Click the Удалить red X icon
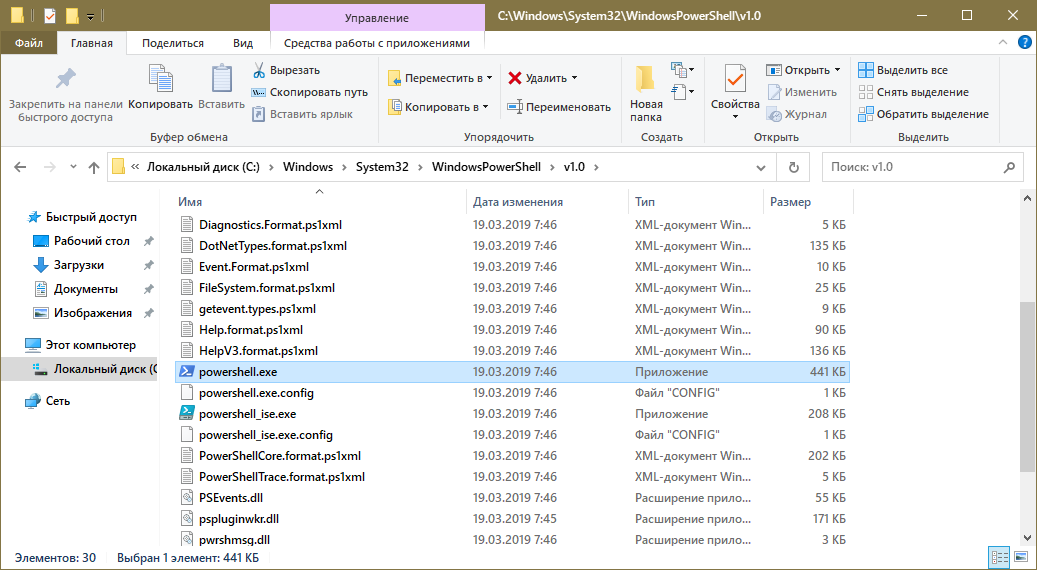The image size is (1037, 570). [x=516, y=78]
